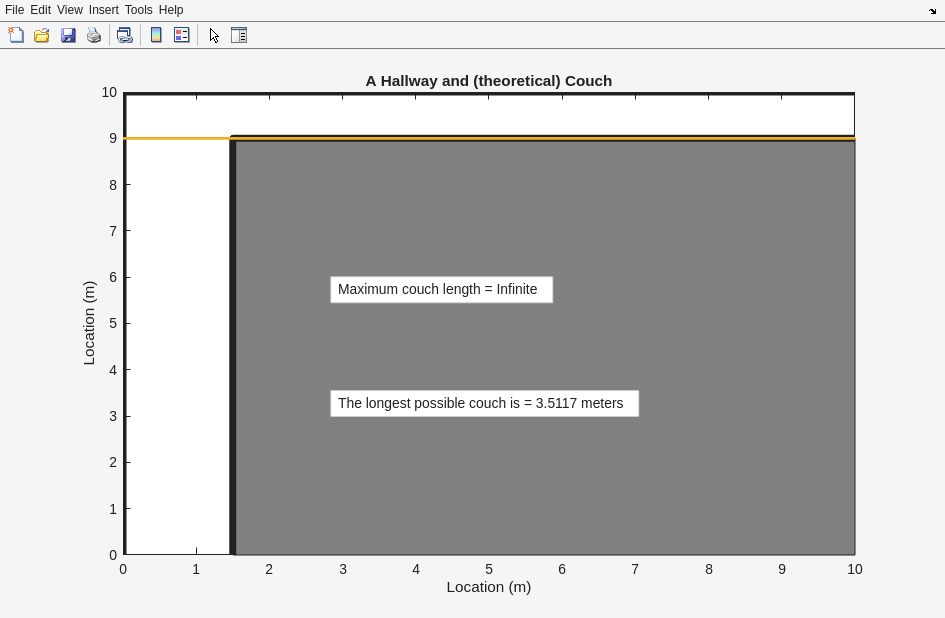Open a file with the folder icon
The width and height of the screenshot is (945, 618).
pos(42,35)
